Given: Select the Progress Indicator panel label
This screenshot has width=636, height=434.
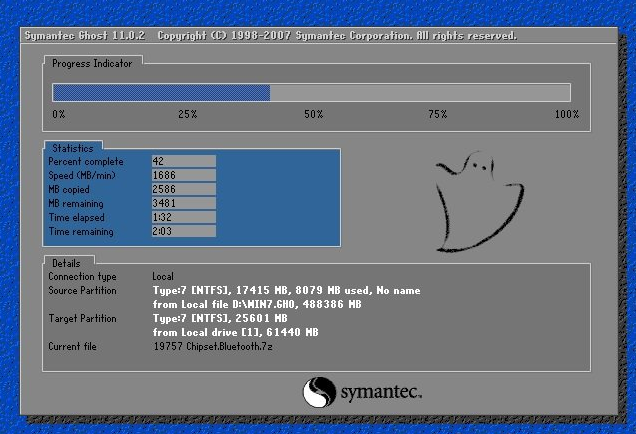Looking at the screenshot, I should 92,64.
